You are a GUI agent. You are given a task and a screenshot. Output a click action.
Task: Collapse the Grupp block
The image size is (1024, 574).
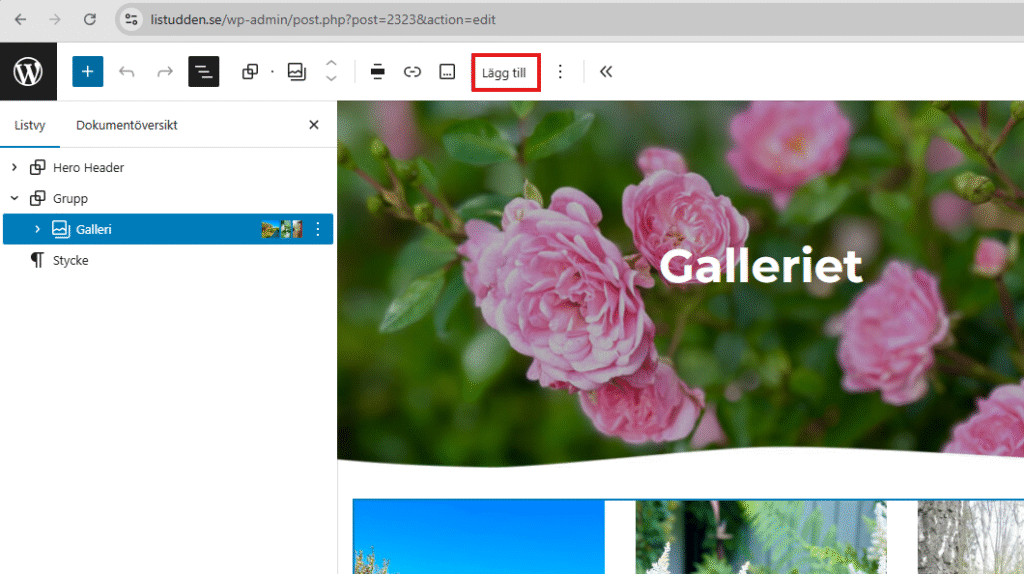[x=14, y=199]
